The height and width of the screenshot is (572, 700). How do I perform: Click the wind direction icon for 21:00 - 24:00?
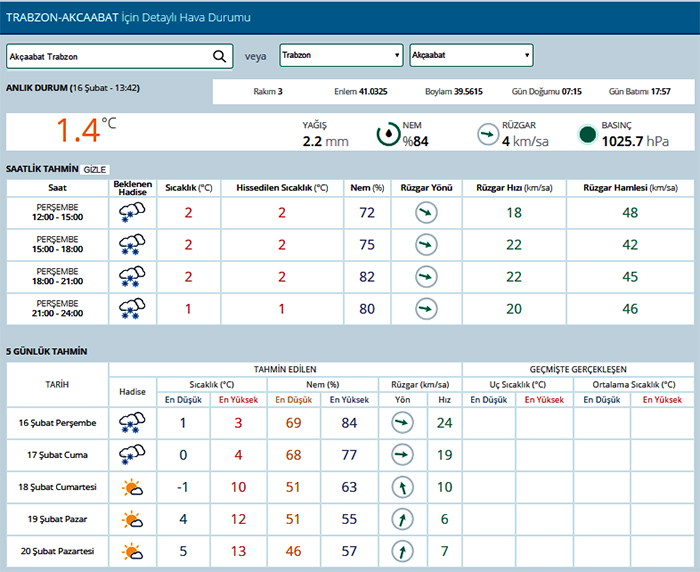tap(427, 309)
